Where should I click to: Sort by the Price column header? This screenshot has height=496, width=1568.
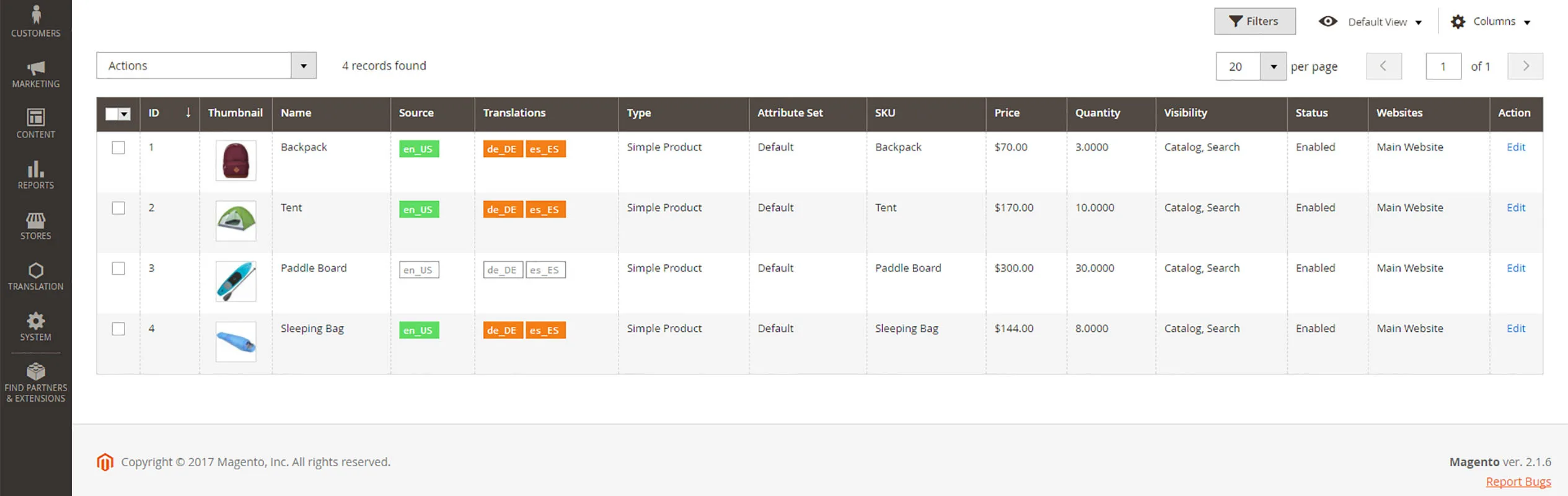(x=1007, y=113)
